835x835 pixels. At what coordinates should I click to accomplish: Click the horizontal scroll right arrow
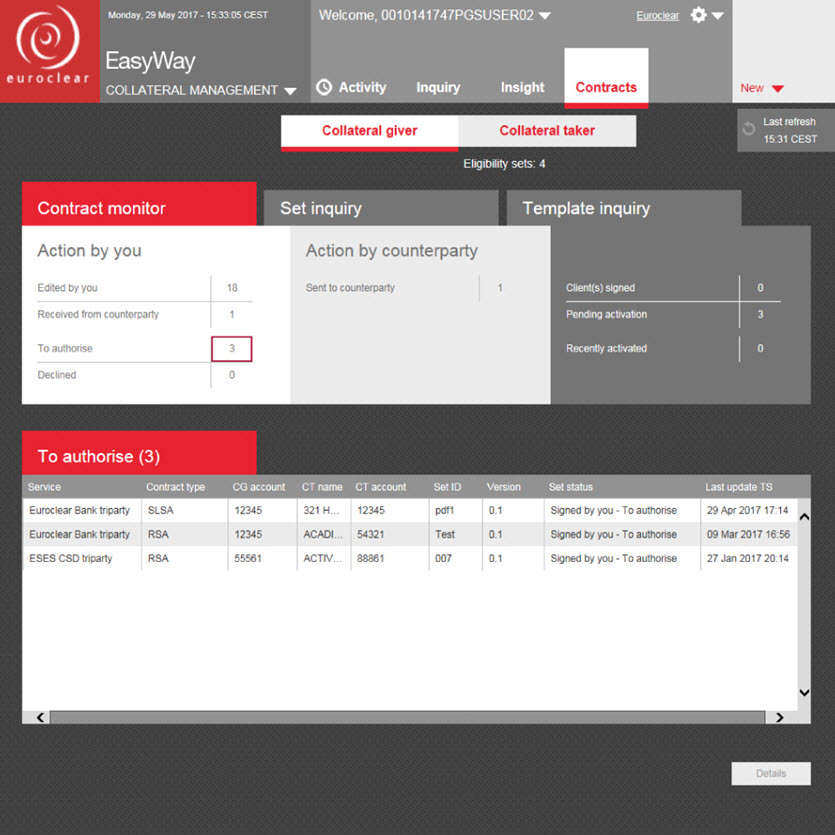click(780, 717)
